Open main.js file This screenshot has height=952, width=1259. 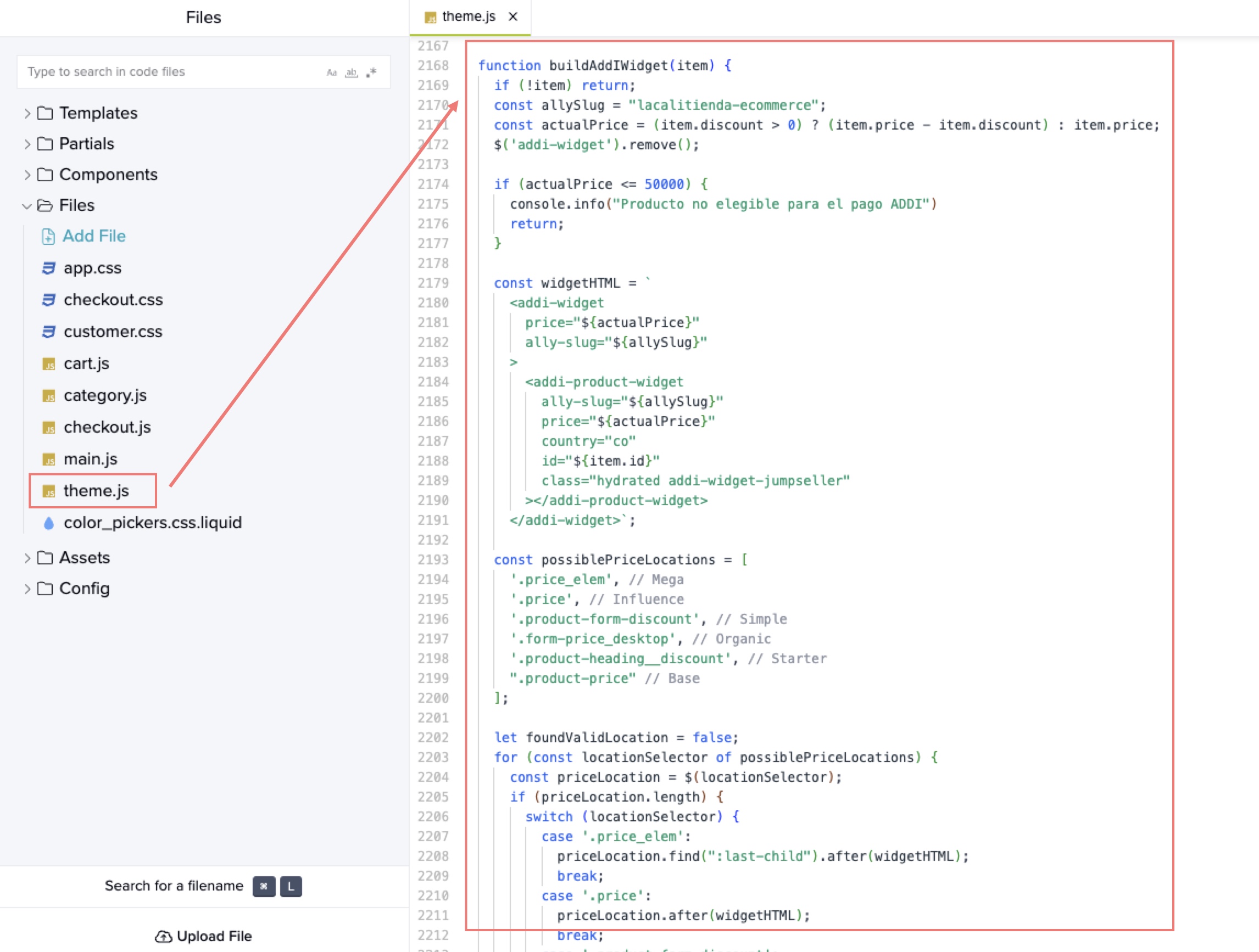(90, 458)
